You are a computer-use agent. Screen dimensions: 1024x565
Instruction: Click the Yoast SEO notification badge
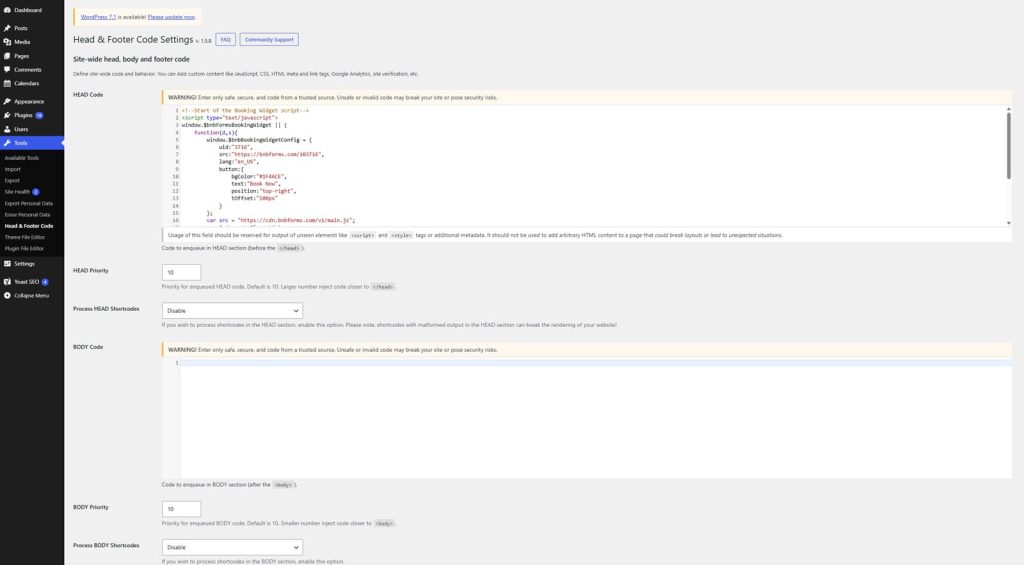pos(45,282)
